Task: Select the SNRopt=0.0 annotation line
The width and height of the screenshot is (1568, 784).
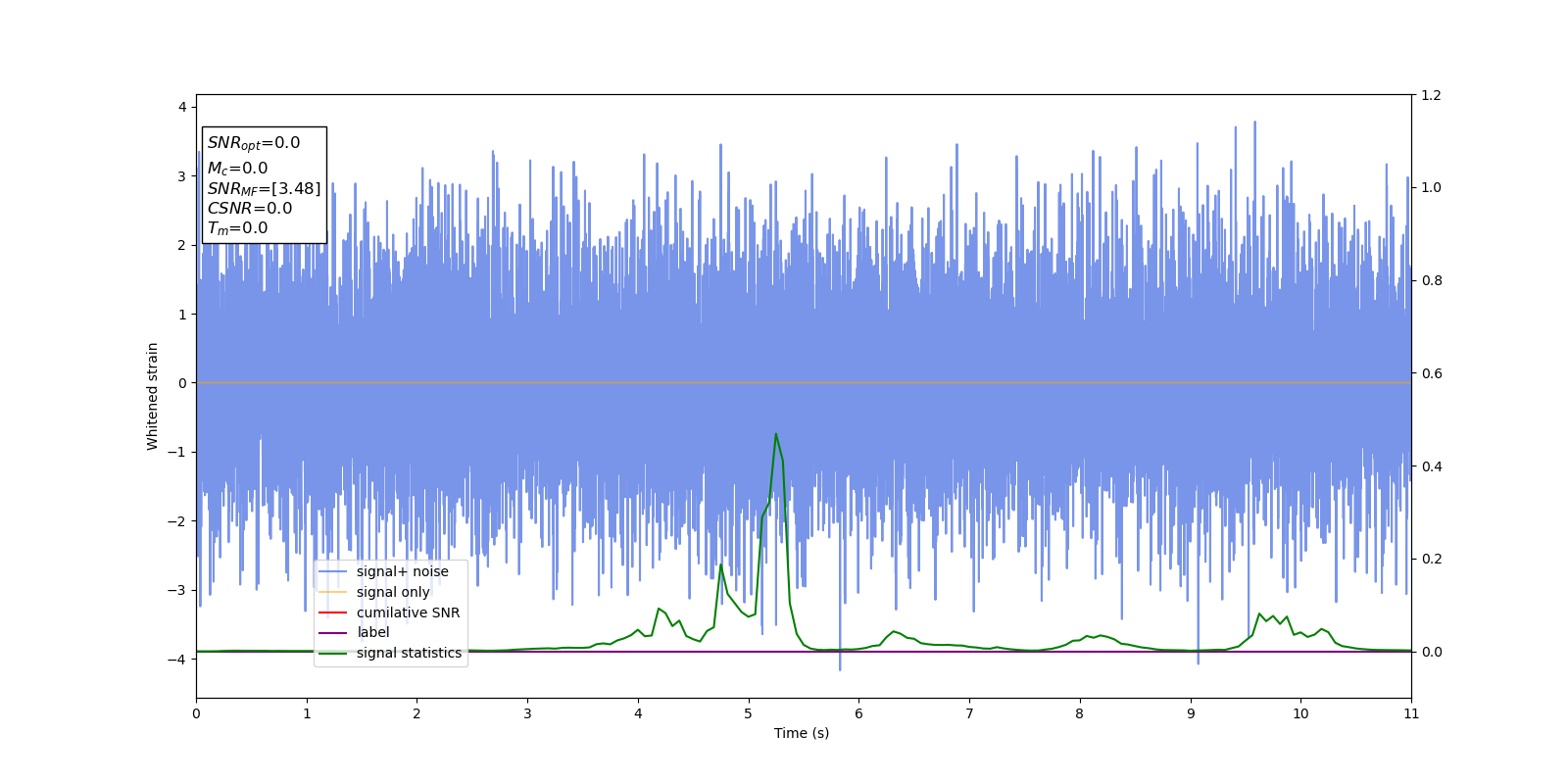Action: point(254,143)
